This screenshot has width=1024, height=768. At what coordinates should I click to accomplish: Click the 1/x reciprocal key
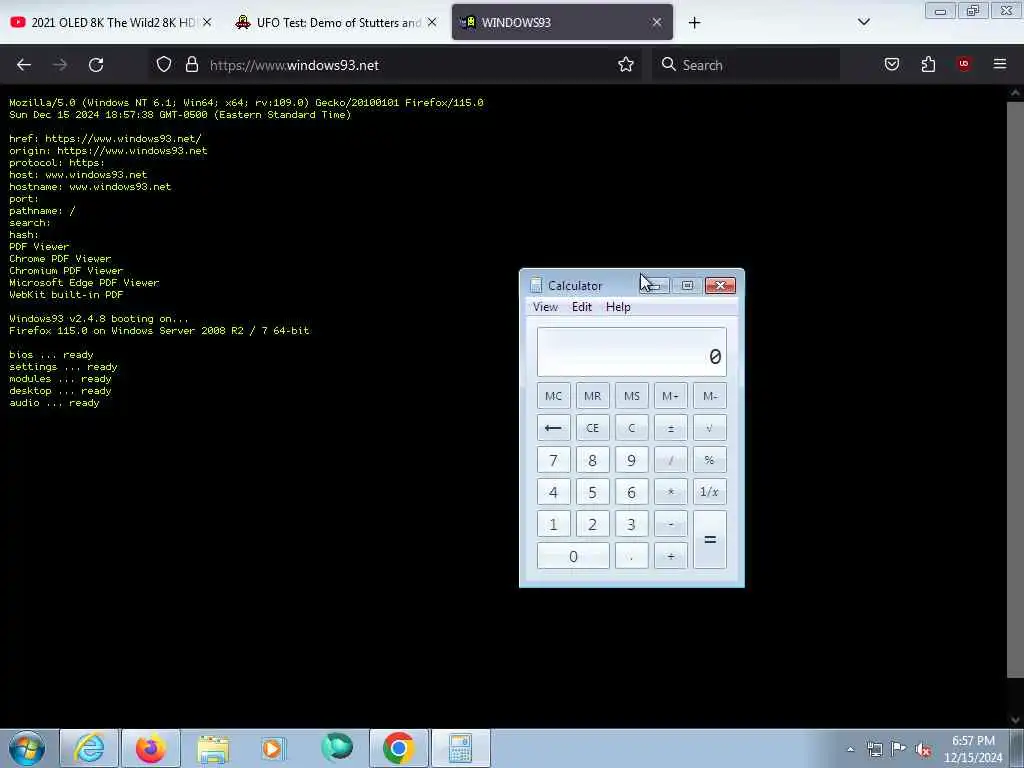(x=710, y=492)
